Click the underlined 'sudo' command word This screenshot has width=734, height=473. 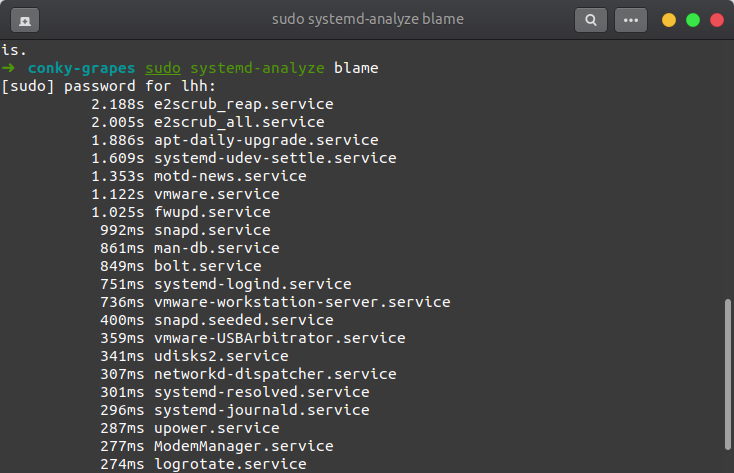pyautogui.click(x=163, y=68)
